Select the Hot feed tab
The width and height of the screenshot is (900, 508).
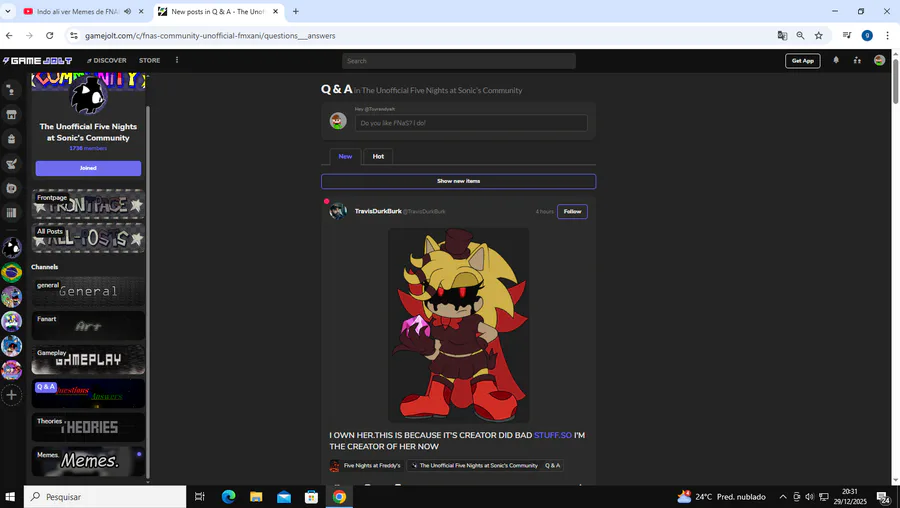point(378,156)
